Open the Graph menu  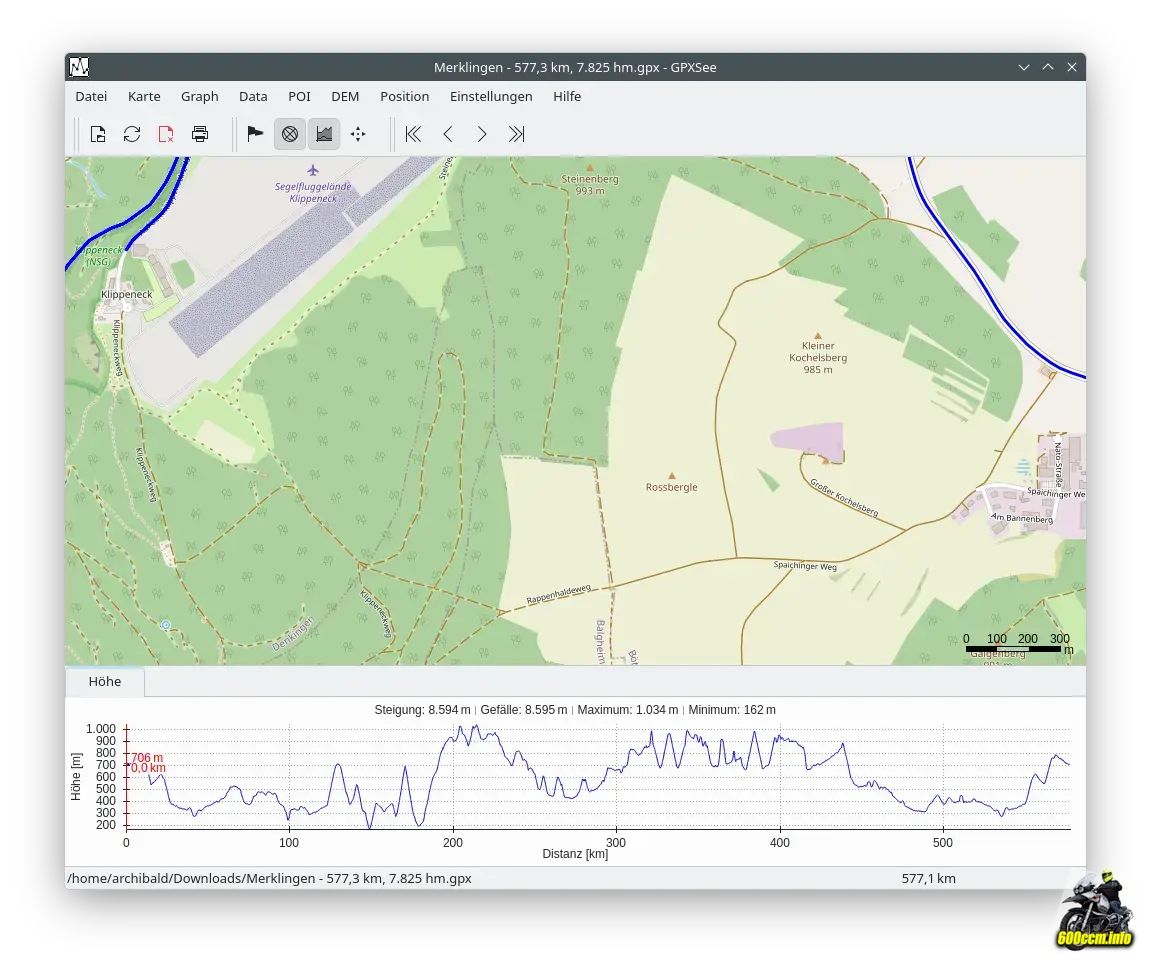(x=200, y=97)
